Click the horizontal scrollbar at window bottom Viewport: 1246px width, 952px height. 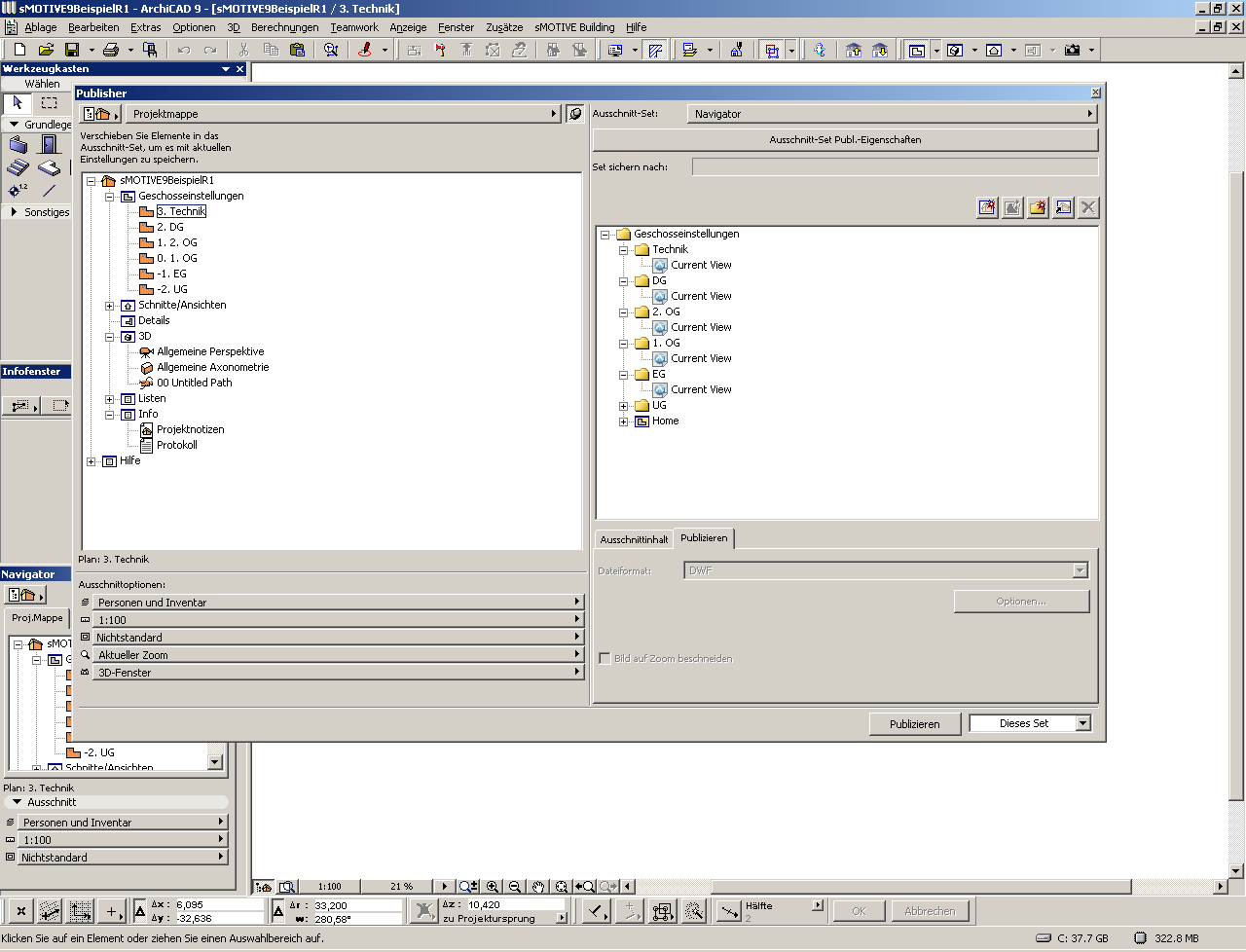[x=920, y=887]
